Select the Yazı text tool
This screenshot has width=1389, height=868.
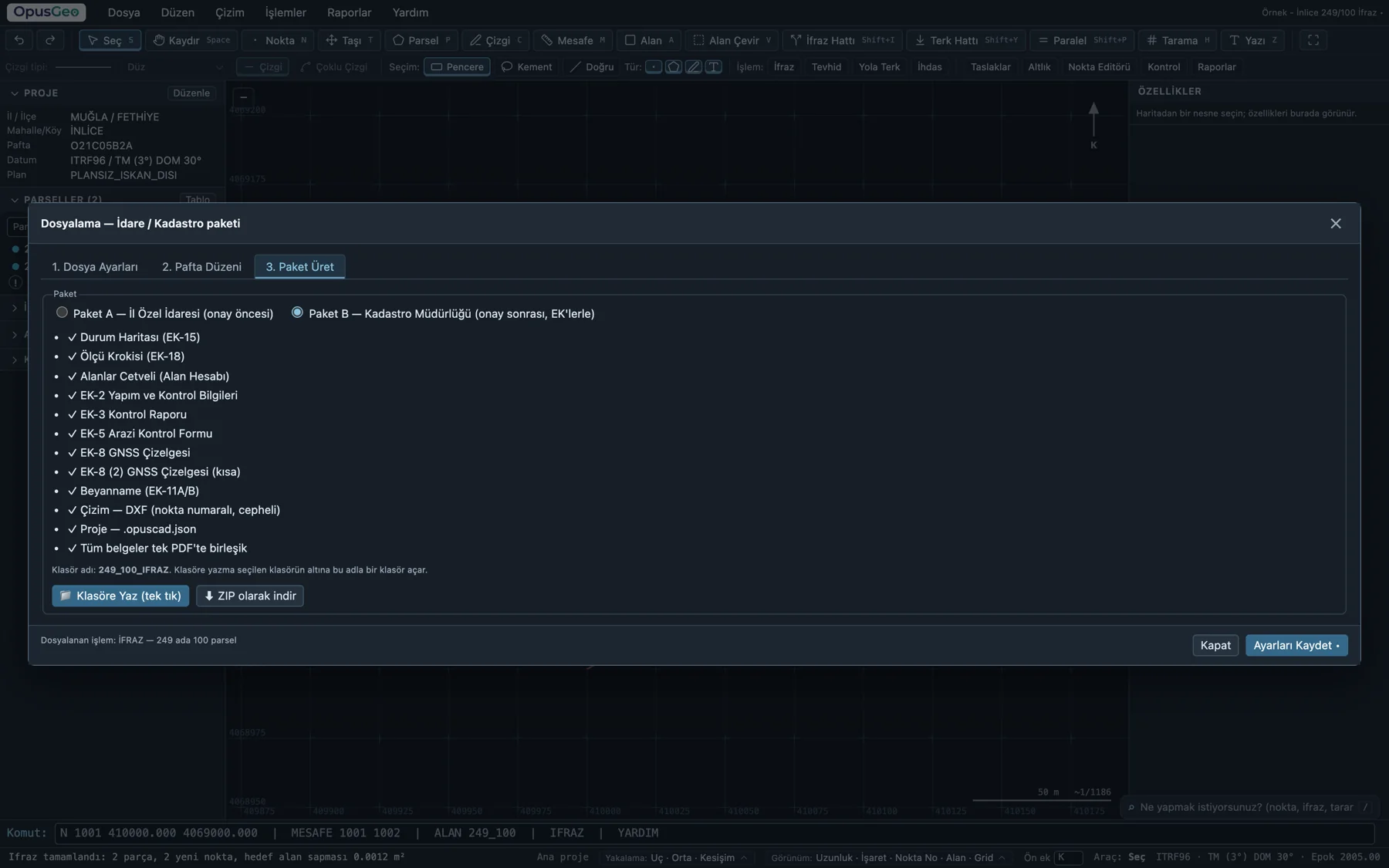[1252, 40]
